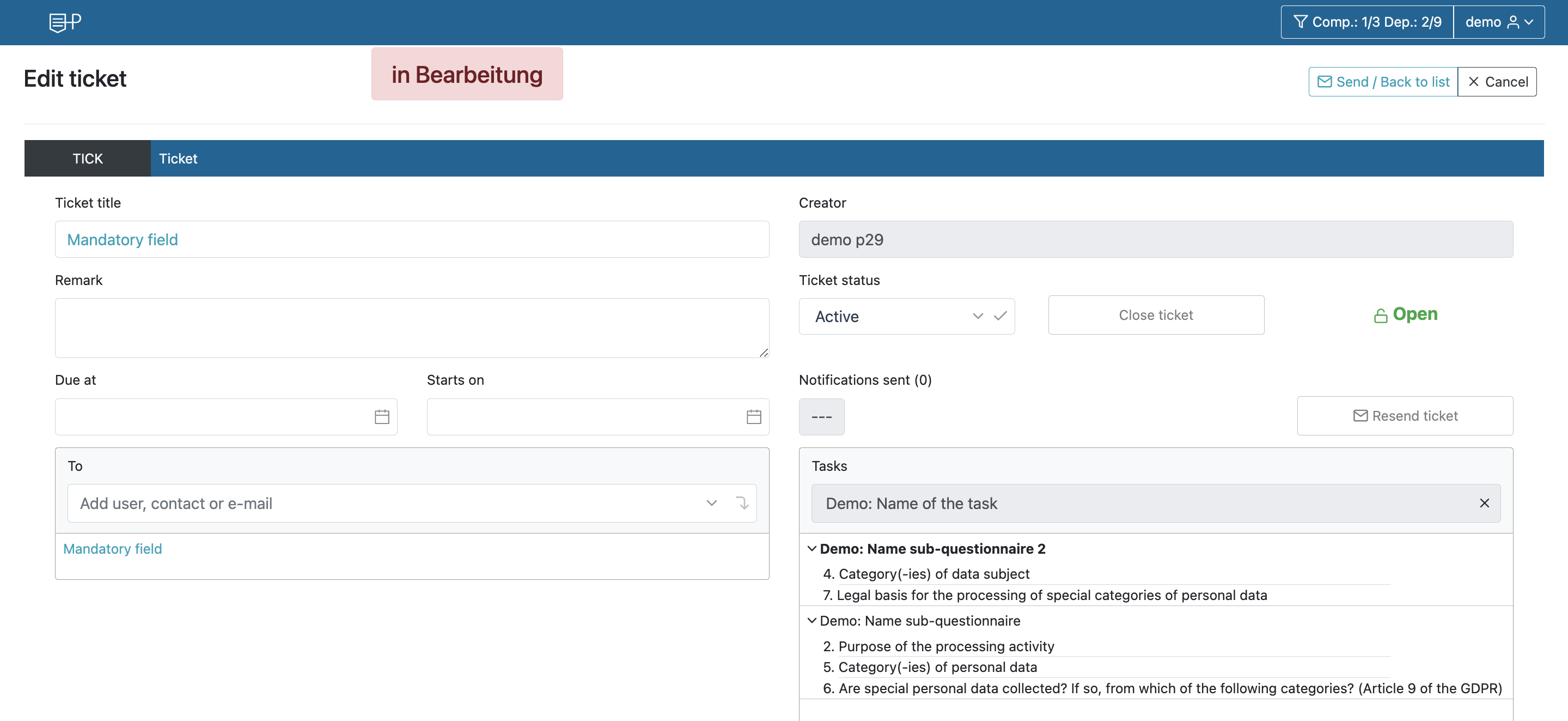Cancel editing the ticket

coord(1497,82)
